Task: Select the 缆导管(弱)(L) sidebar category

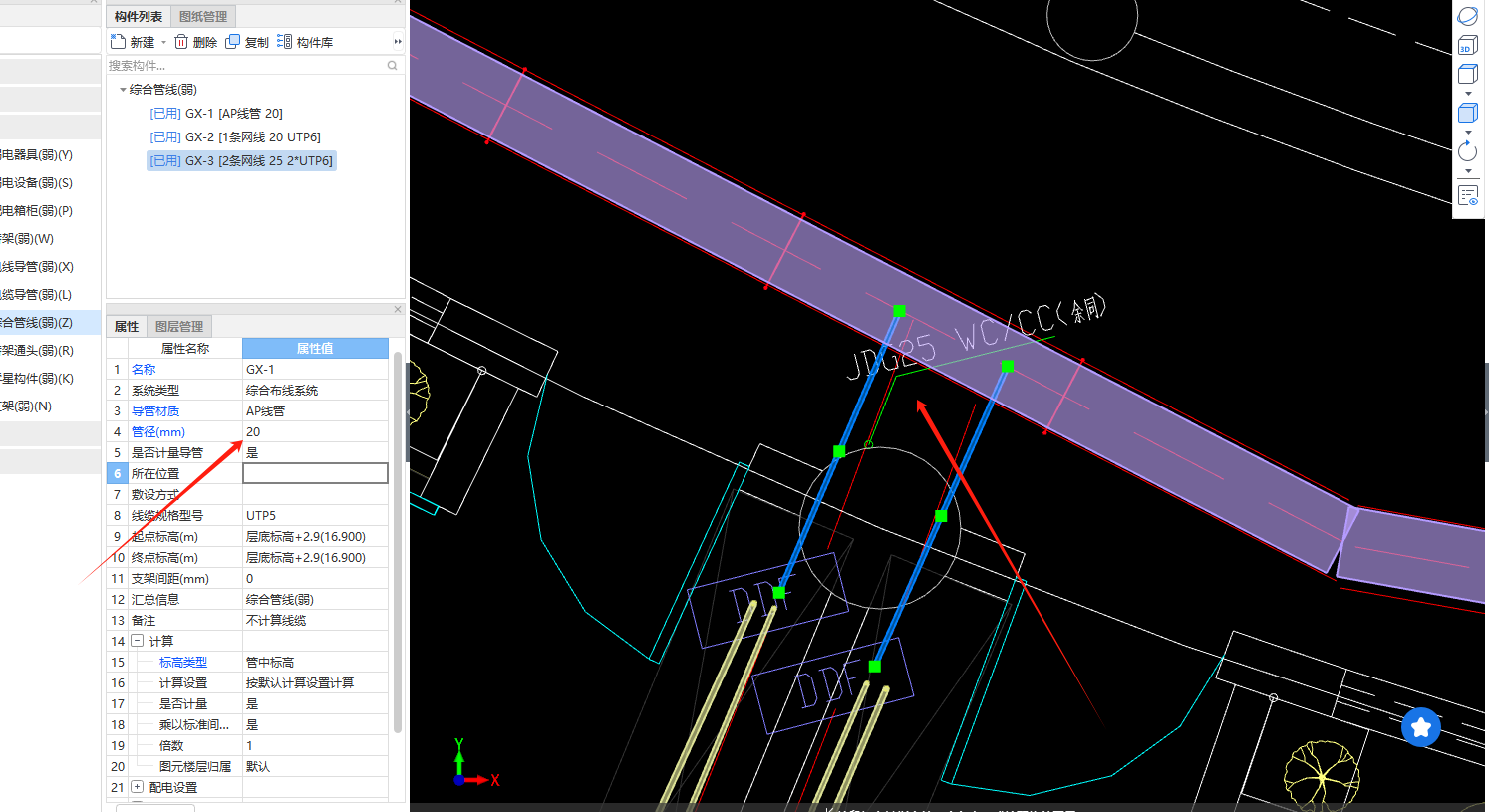Action: (x=50, y=294)
